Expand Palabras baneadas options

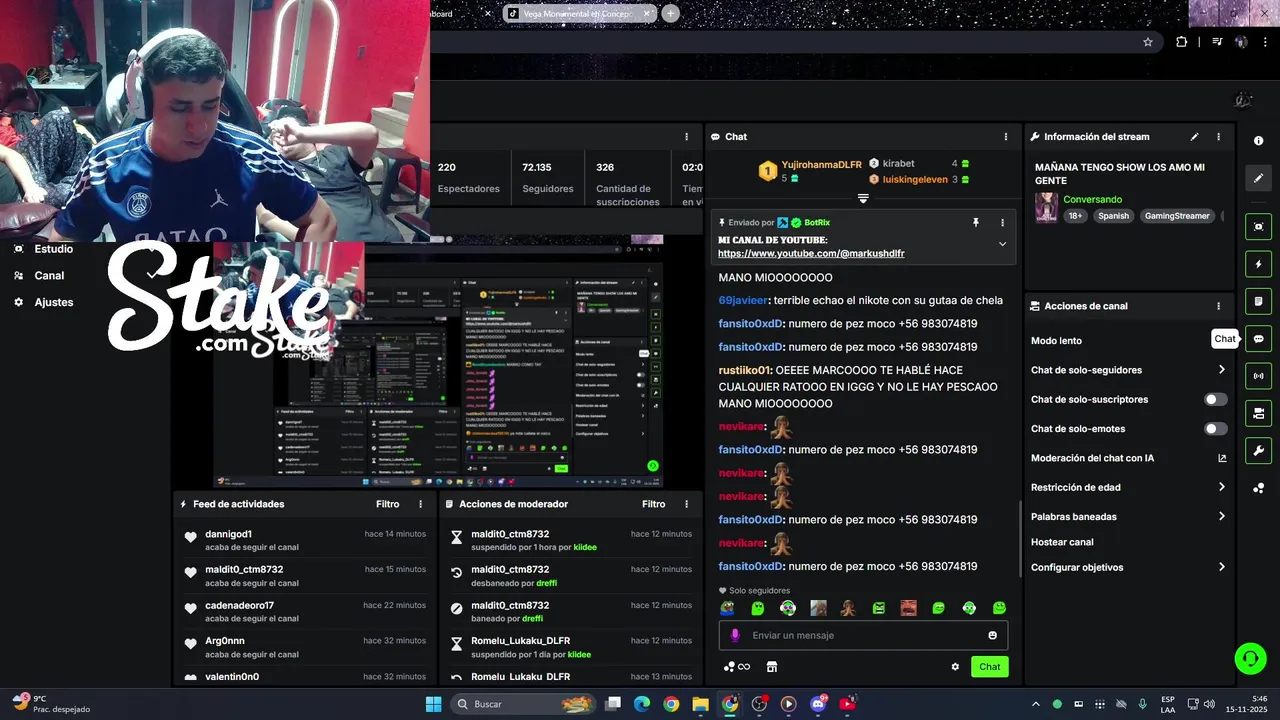pyautogui.click(x=1222, y=517)
